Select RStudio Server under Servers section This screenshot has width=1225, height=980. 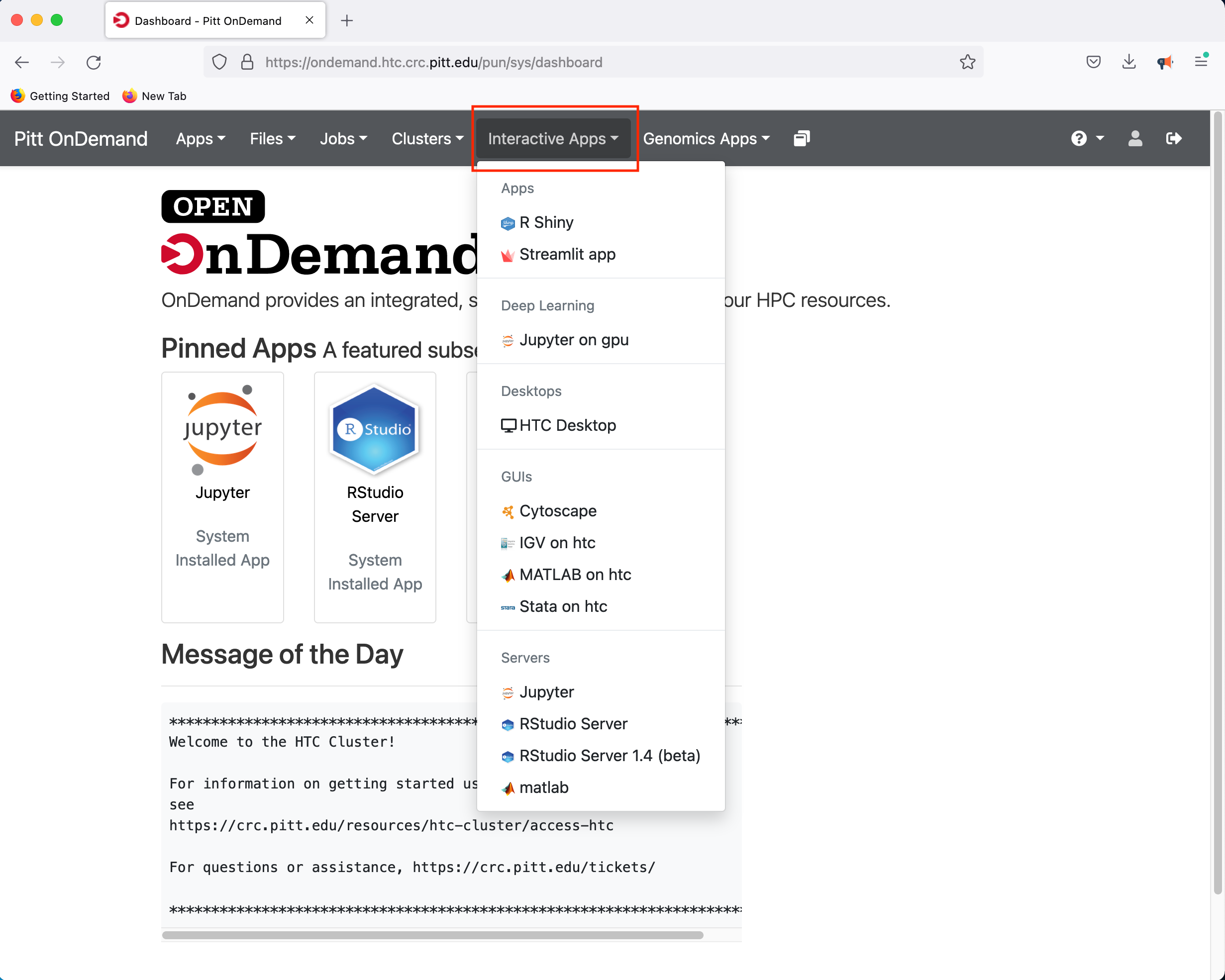[601, 724]
